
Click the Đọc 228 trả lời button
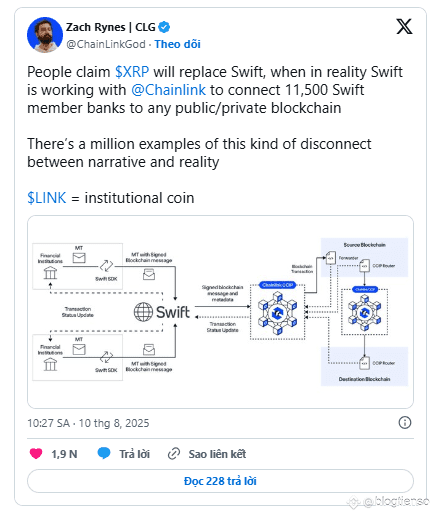220,481
